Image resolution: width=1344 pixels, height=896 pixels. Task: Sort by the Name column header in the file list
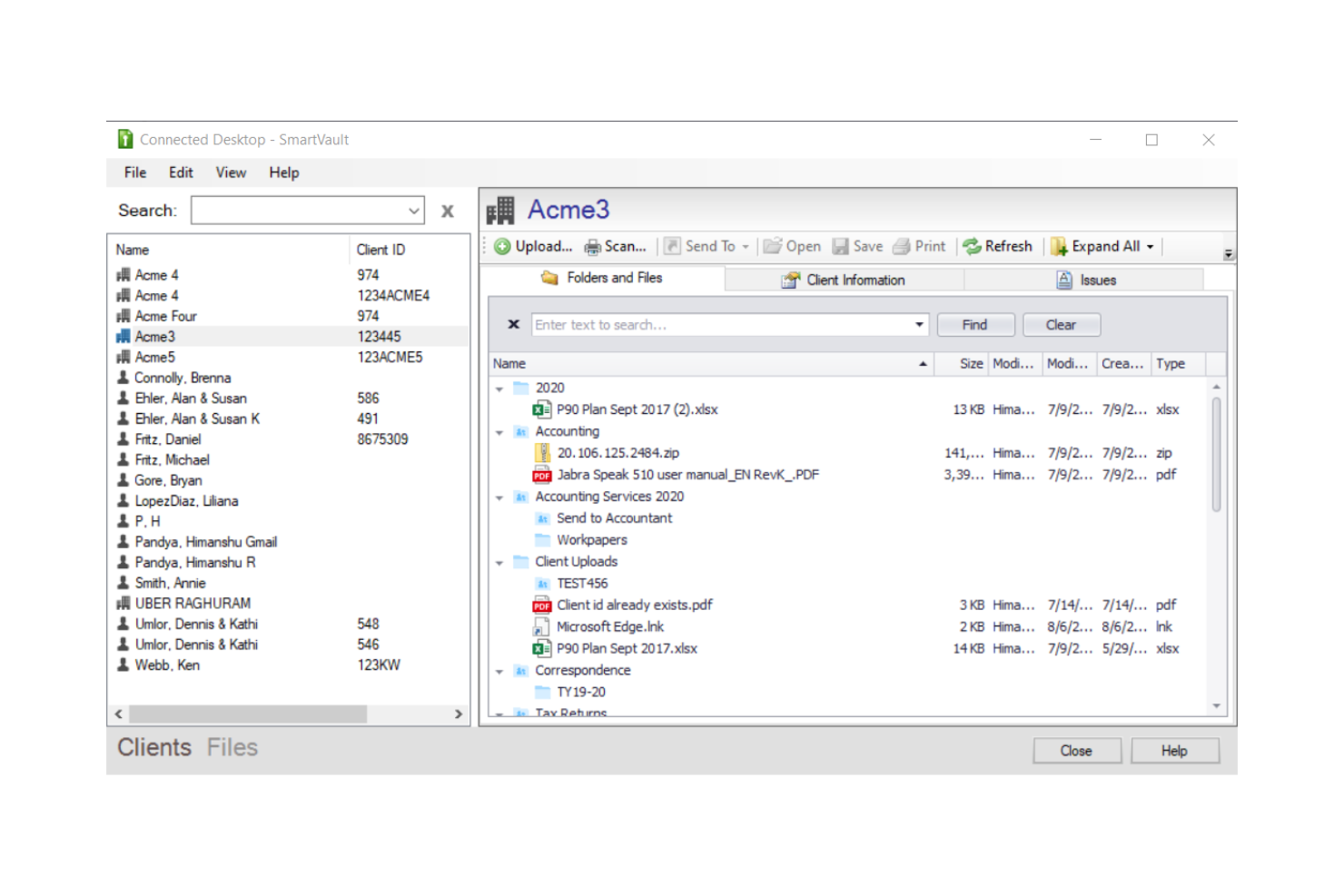[711, 363]
